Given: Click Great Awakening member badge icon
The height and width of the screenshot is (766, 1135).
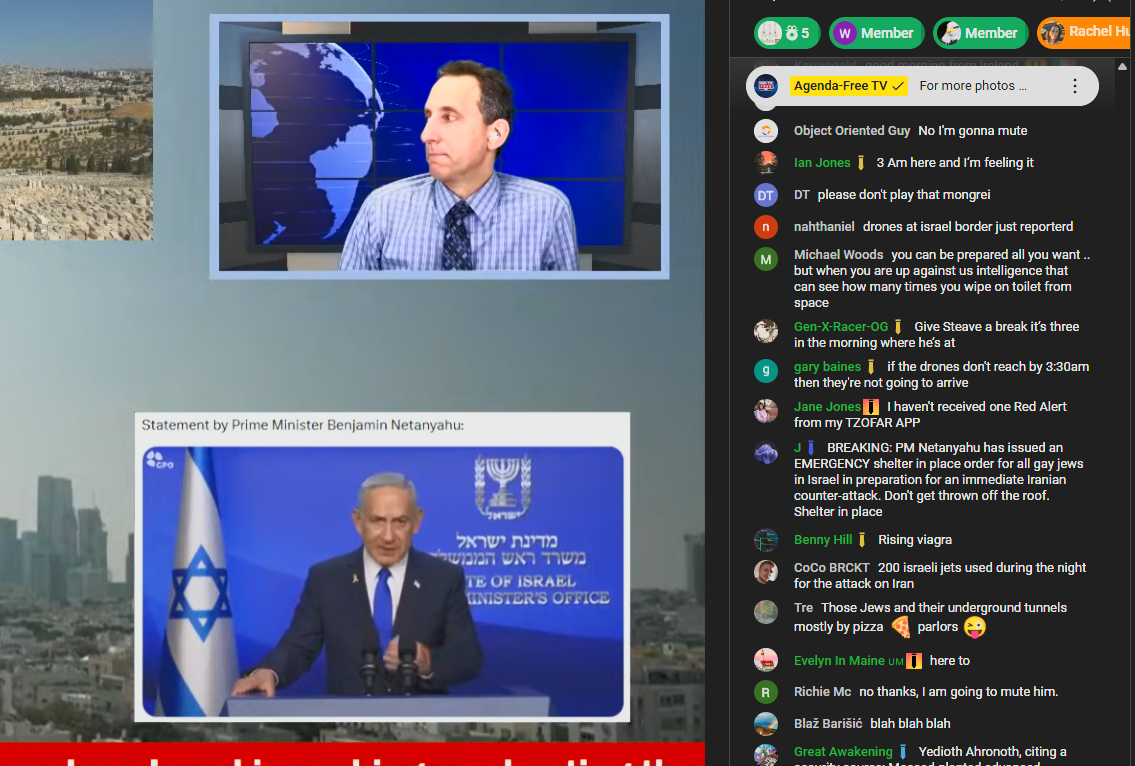Looking at the screenshot, I should [x=903, y=752].
